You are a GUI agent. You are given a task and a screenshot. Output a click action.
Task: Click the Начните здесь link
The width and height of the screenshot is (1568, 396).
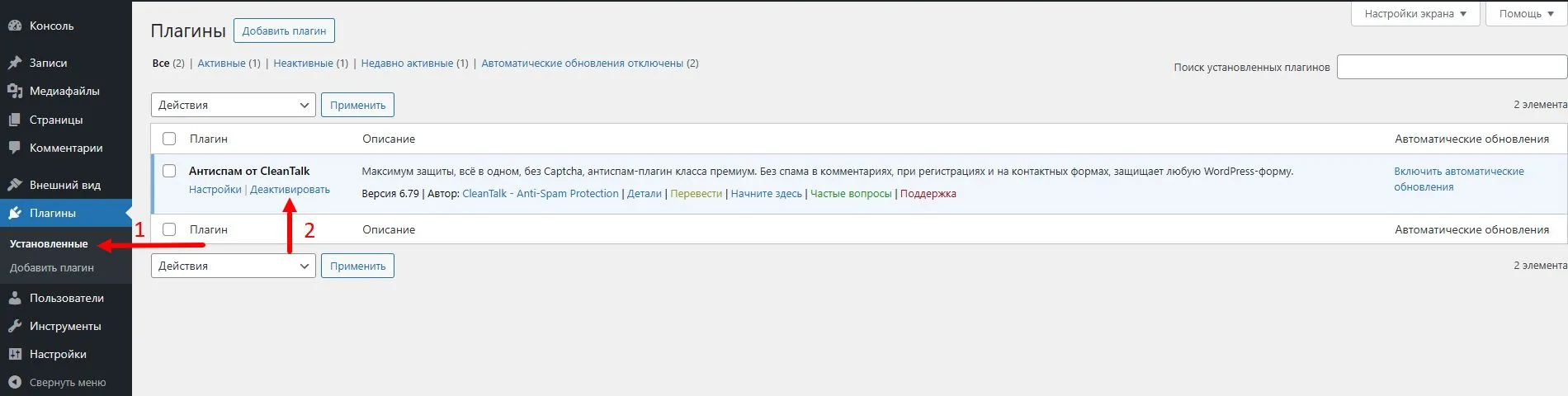pyautogui.click(x=766, y=194)
